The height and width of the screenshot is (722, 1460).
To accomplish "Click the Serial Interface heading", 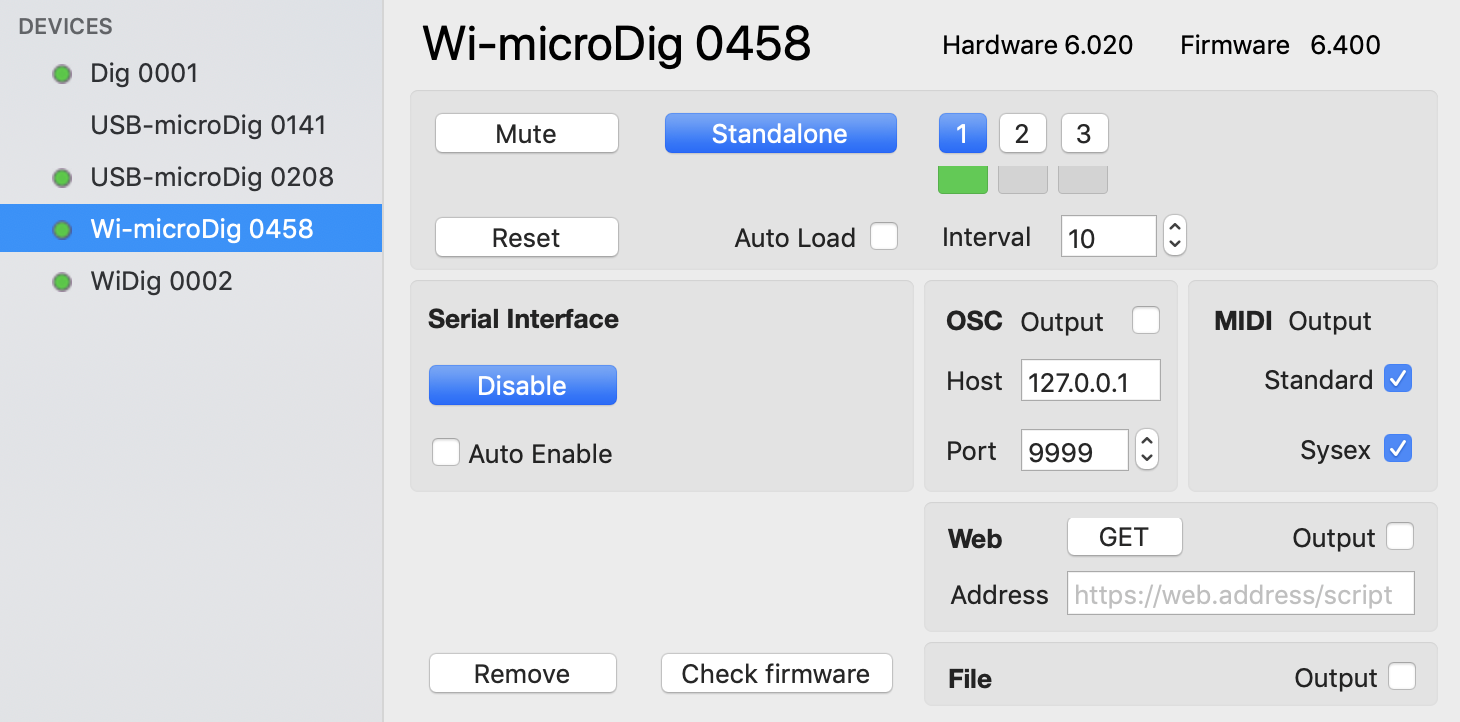I will click(523, 319).
